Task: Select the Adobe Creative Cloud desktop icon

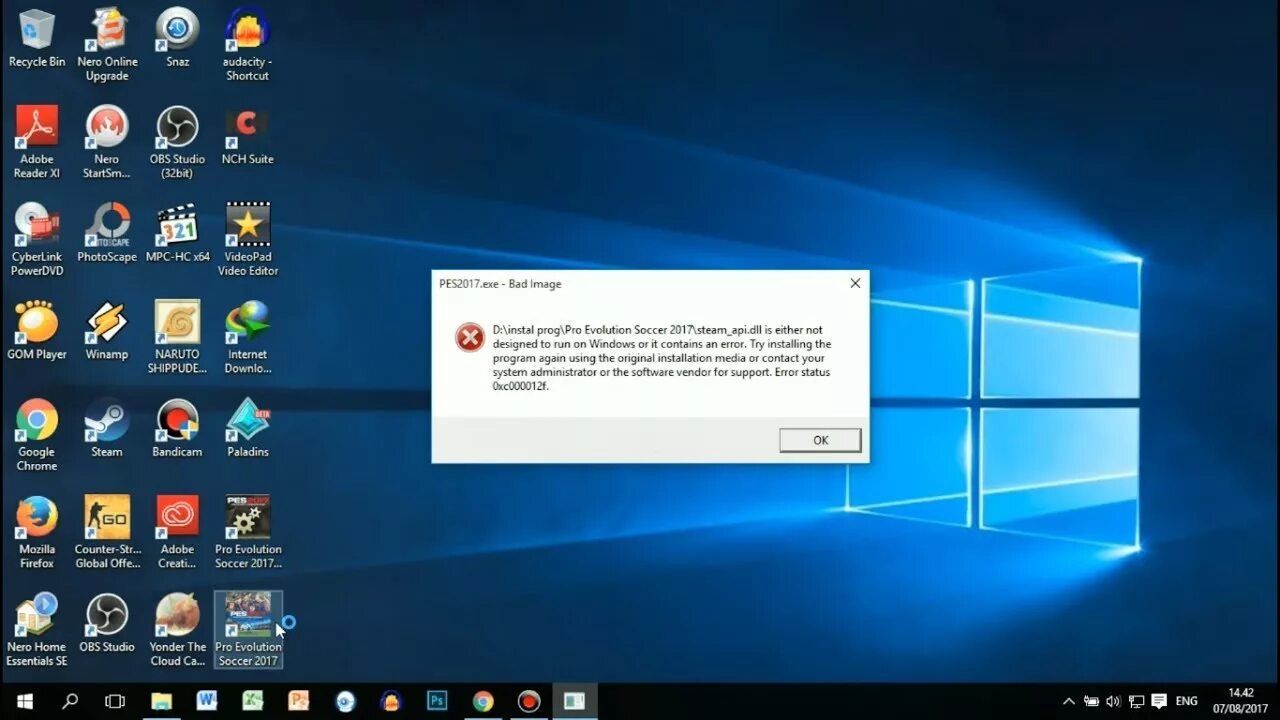Action: tap(178, 532)
